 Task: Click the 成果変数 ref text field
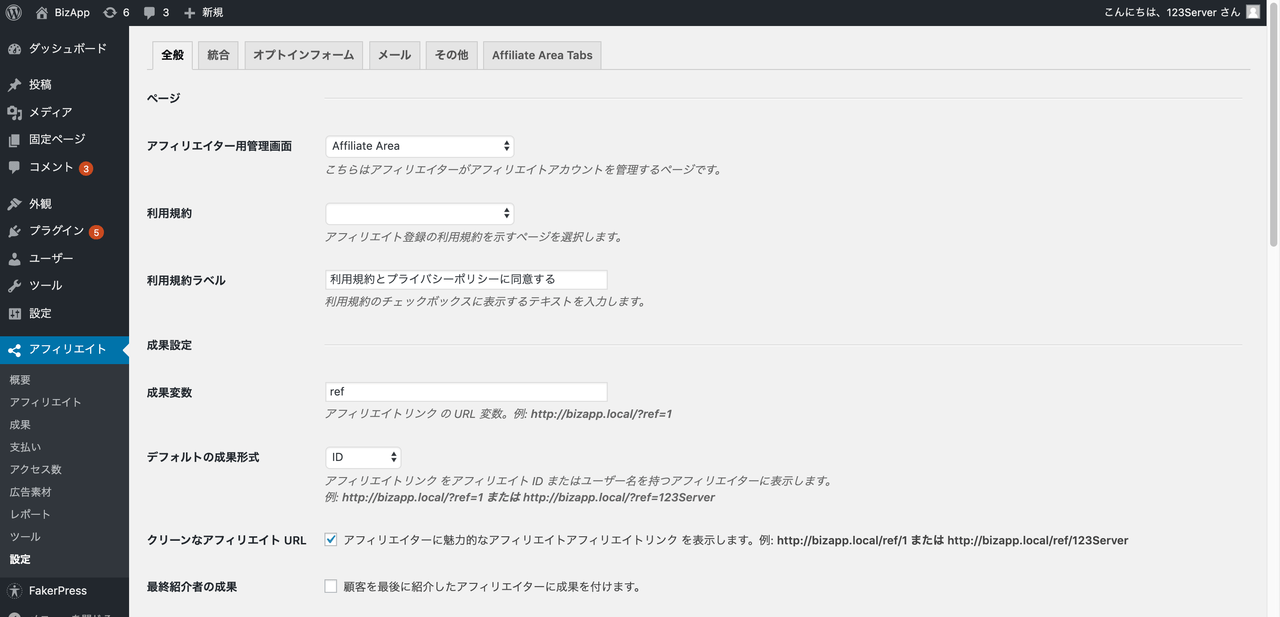(x=466, y=392)
